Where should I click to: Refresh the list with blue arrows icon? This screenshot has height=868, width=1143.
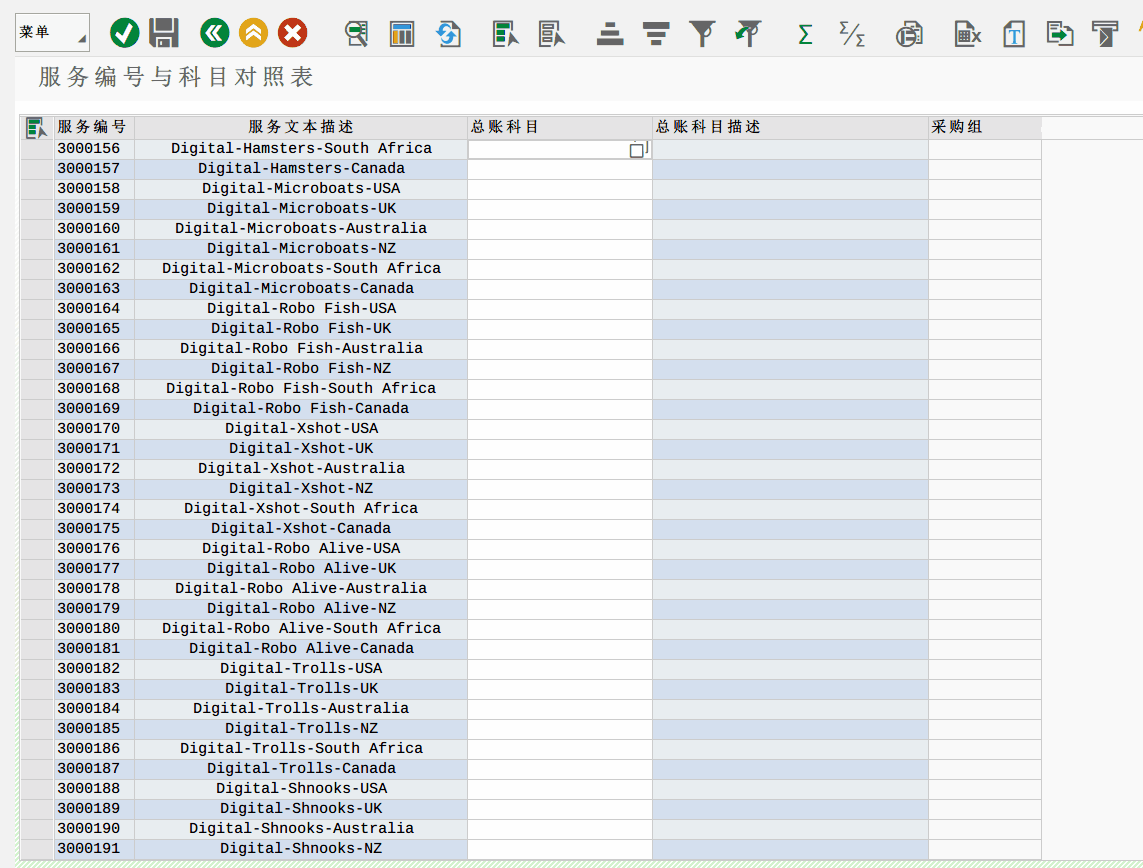[x=448, y=34]
